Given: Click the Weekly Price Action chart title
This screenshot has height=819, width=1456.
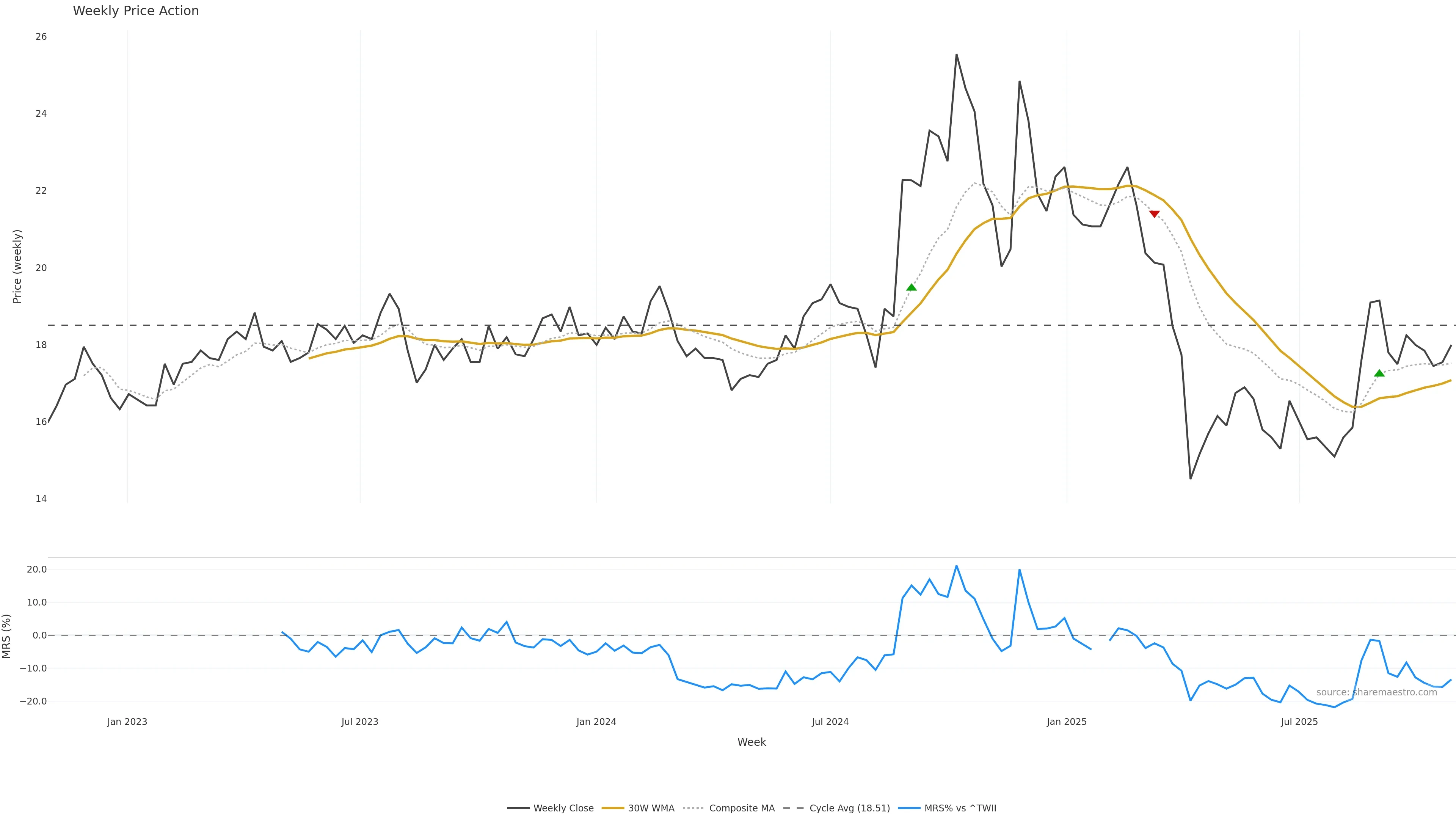Looking at the screenshot, I should 136,11.
